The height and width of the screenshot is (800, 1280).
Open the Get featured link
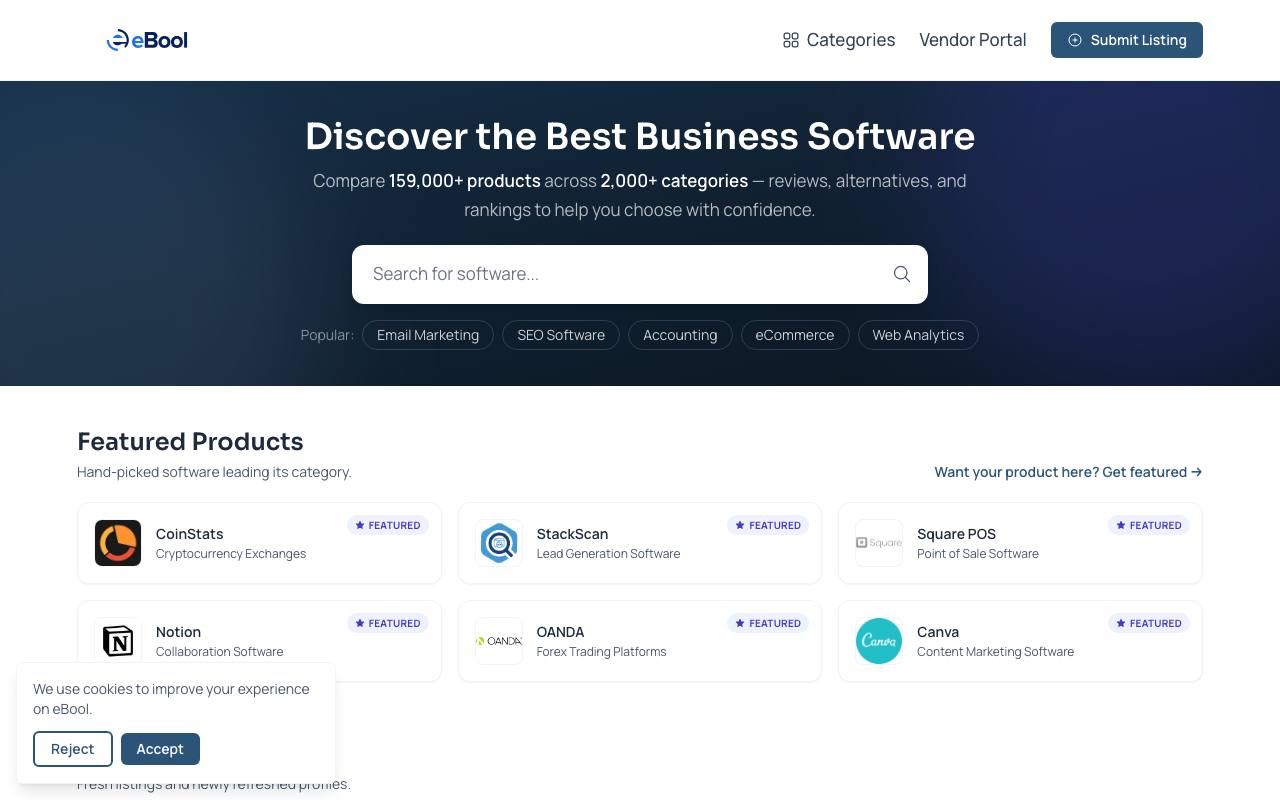pyautogui.click(x=1068, y=472)
